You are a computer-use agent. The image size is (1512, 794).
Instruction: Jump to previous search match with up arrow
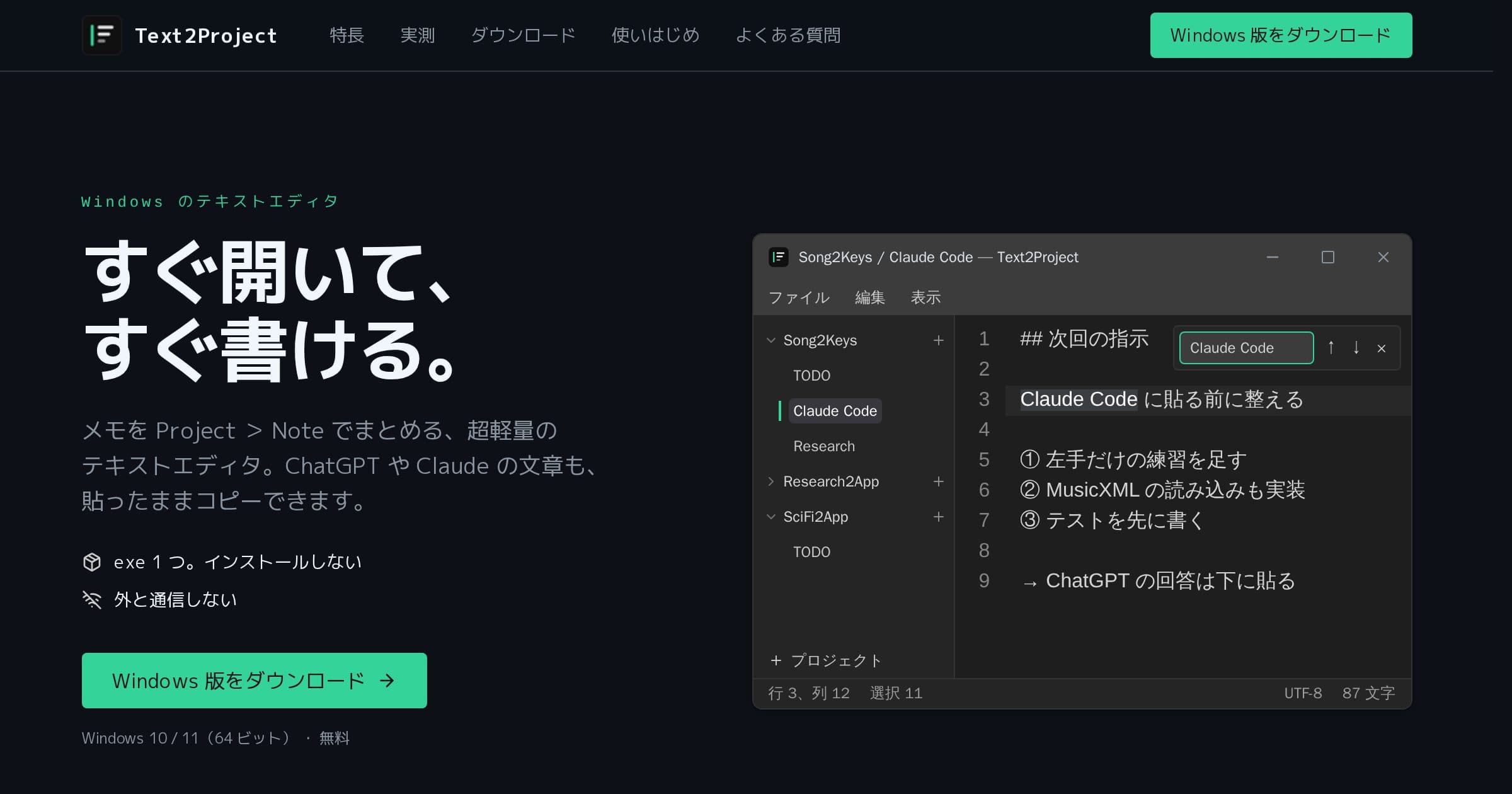click(1331, 348)
